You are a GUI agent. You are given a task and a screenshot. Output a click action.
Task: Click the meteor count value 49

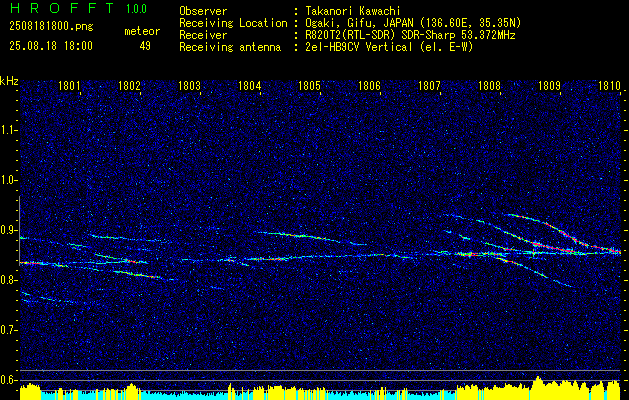click(x=145, y=46)
